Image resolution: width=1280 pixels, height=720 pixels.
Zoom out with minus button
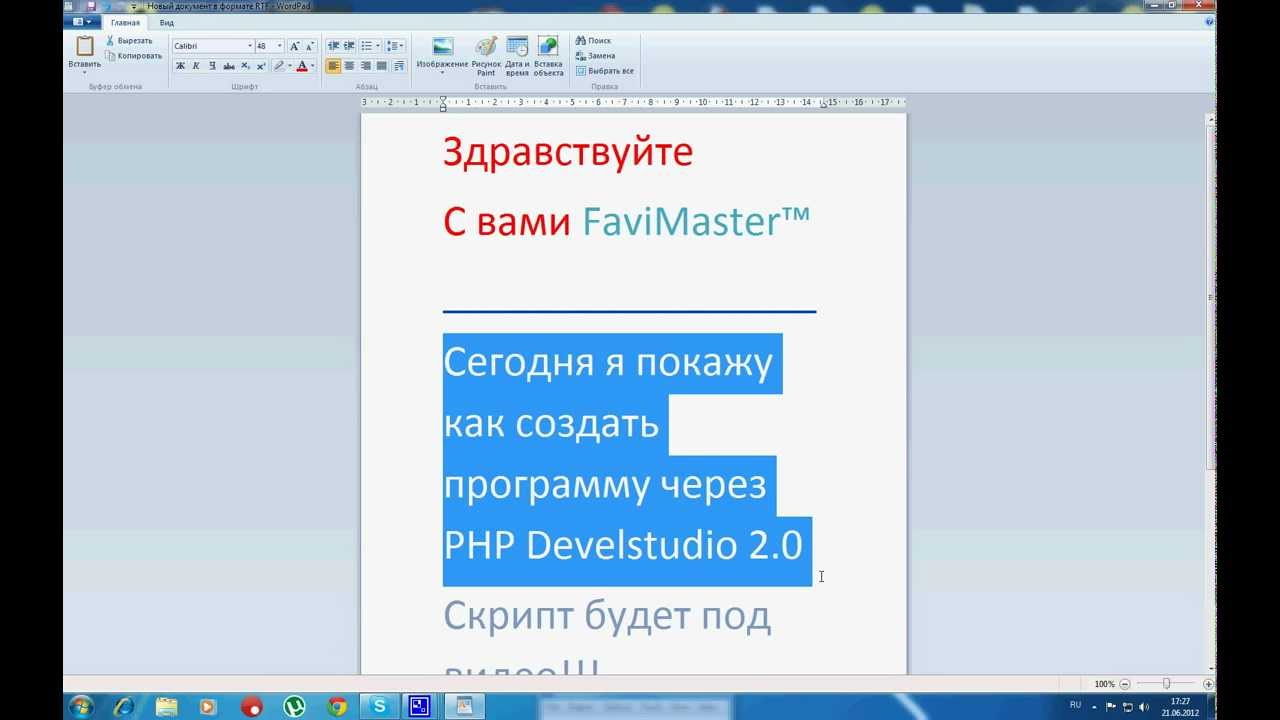1125,684
